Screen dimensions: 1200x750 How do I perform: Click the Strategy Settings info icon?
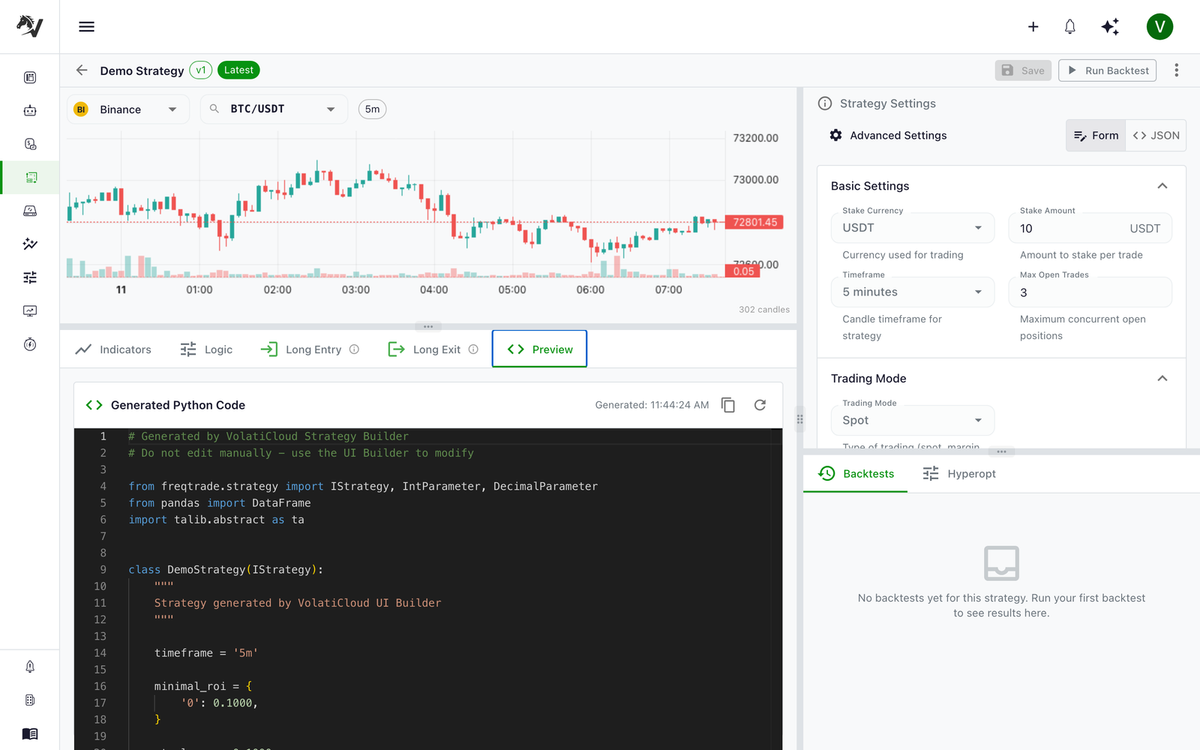(x=825, y=103)
